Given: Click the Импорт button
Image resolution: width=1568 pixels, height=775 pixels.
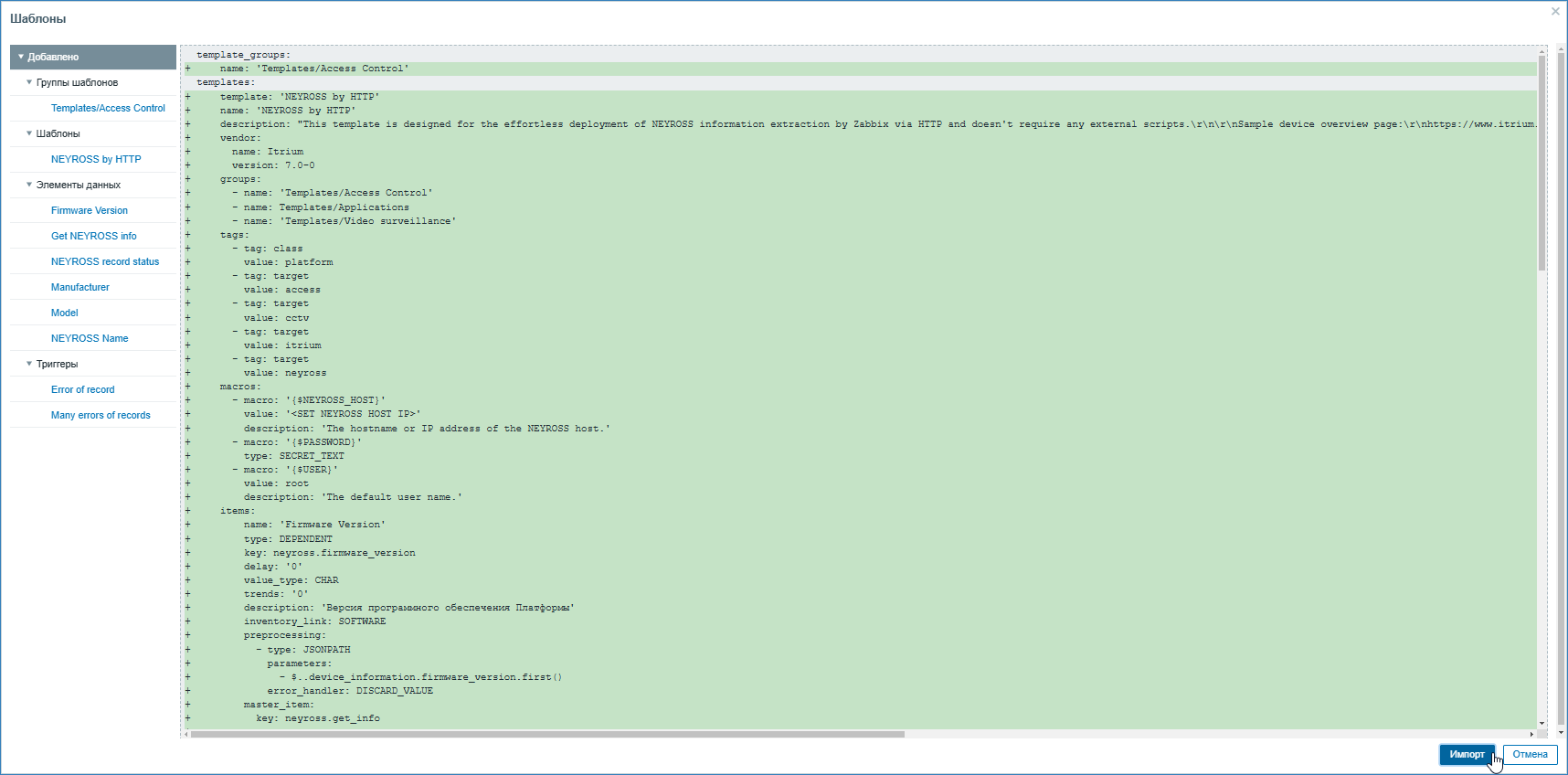Looking at the screenshot, I should tap(1466, 754).
